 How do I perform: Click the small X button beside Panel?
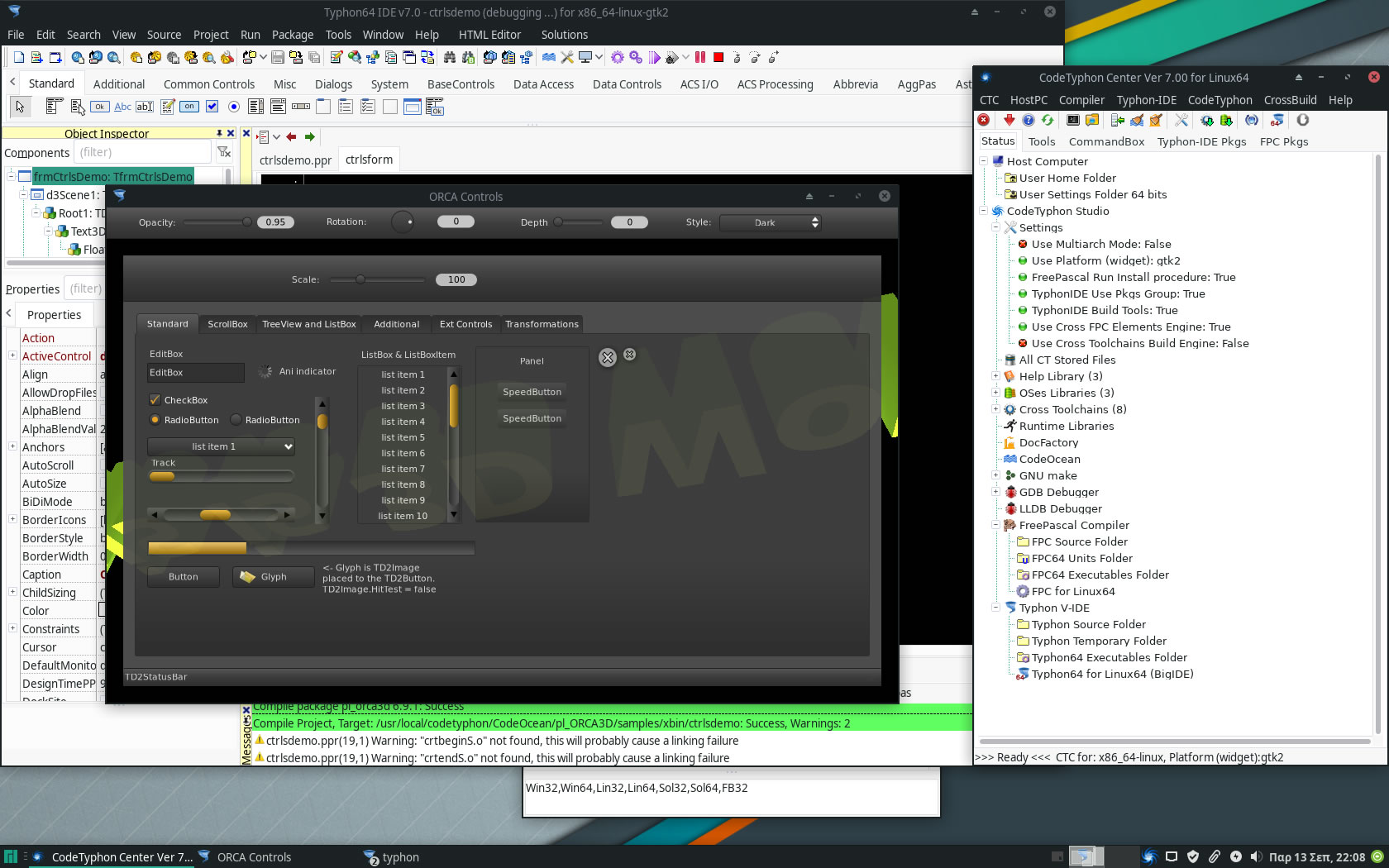click(629, 354)
